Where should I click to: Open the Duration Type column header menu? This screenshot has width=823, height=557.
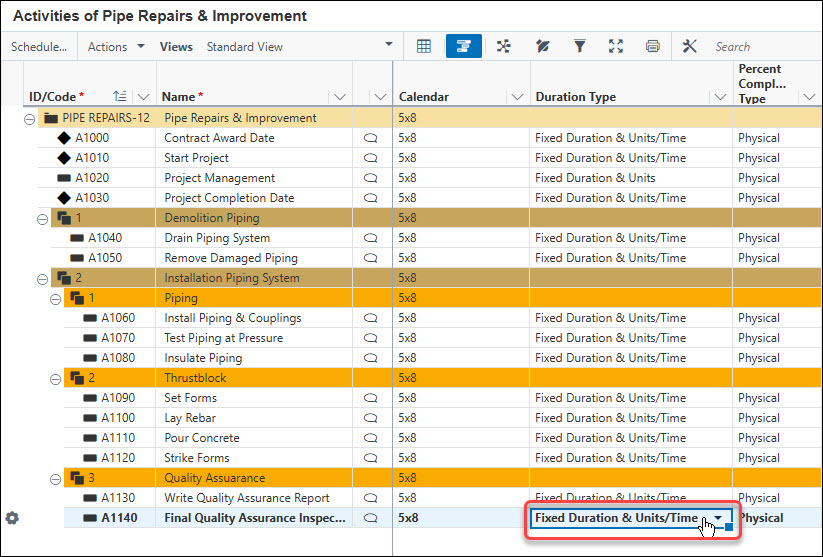tap(720, 97)
